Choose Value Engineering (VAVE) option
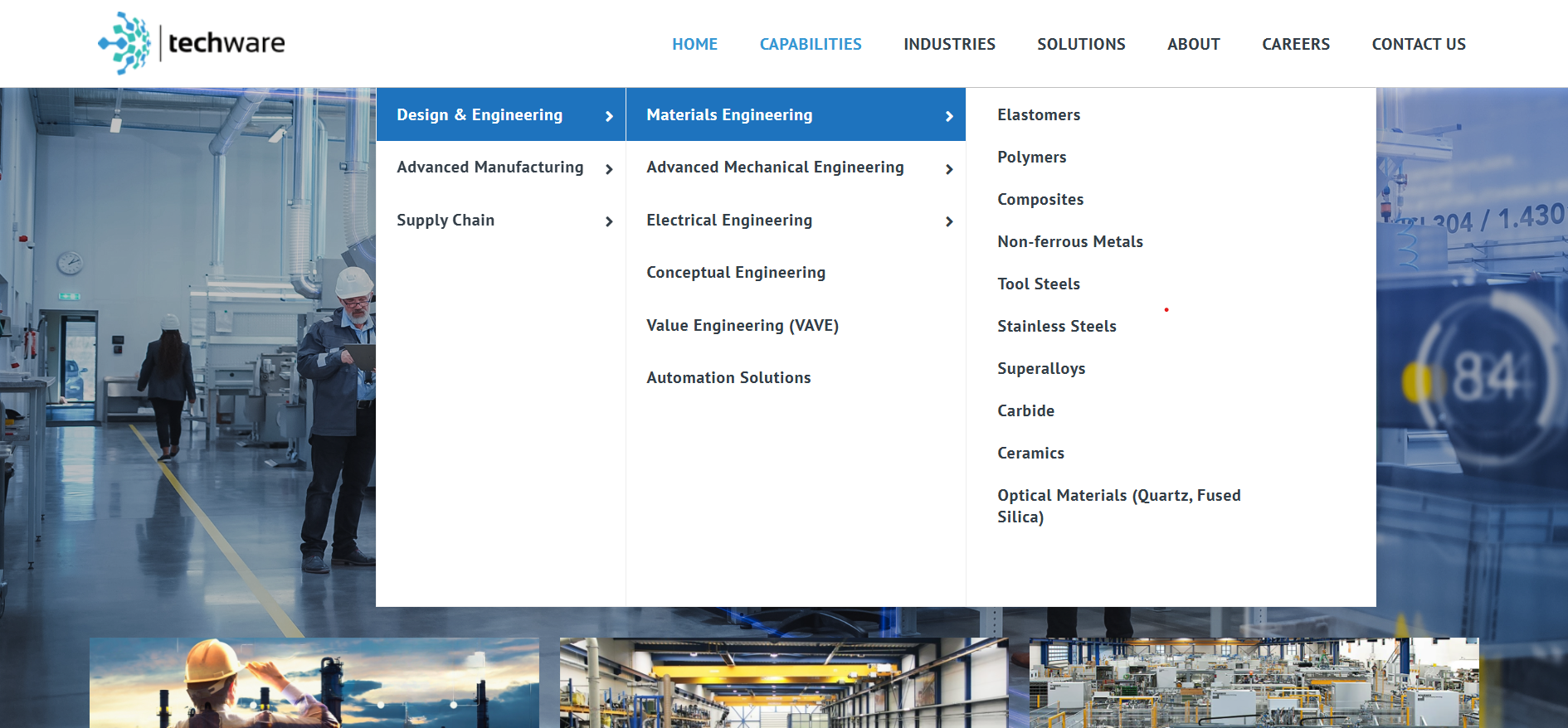The width and height of the screenshot is (1568, 728). click(742, 325)
